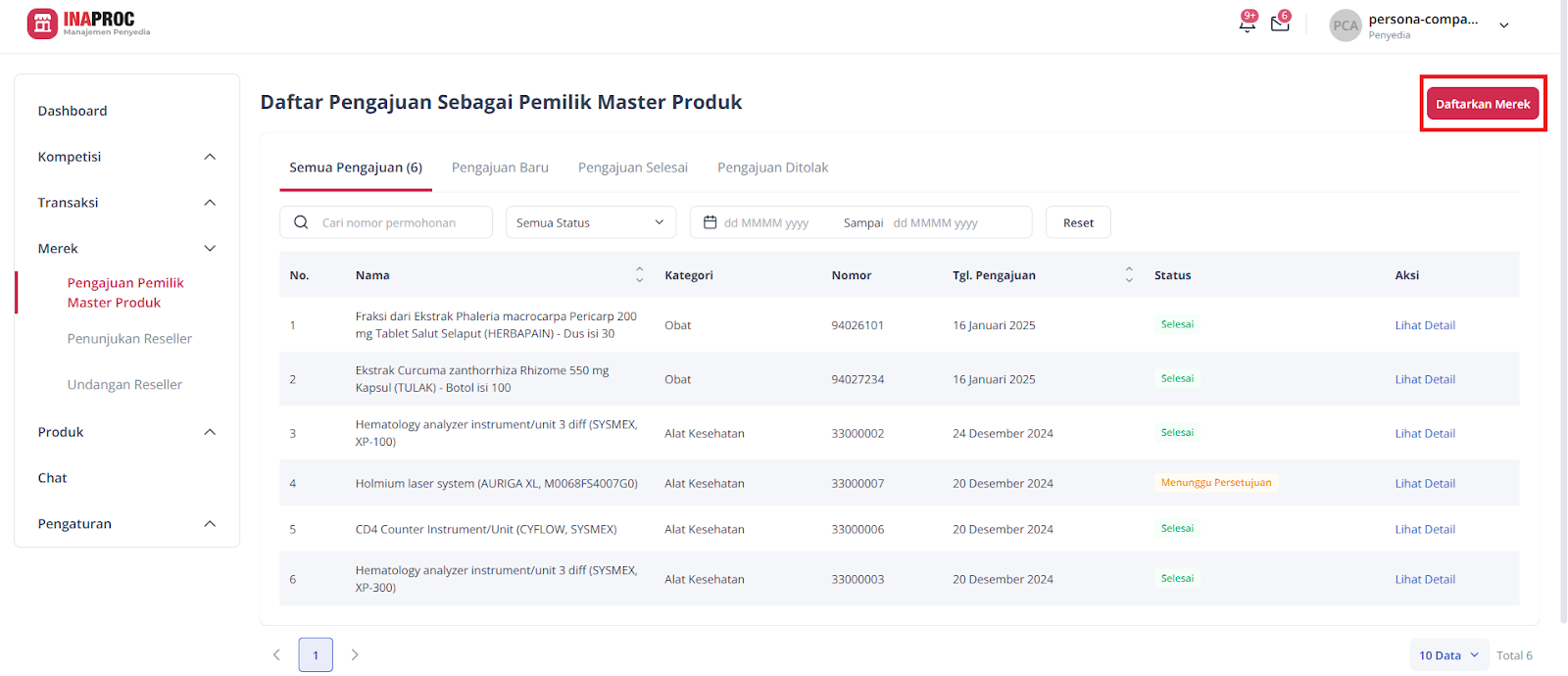The image size is (1568, 676).
Task: Select Pengajuan Pemilik Master Produk
Action: tap(125, 293)
